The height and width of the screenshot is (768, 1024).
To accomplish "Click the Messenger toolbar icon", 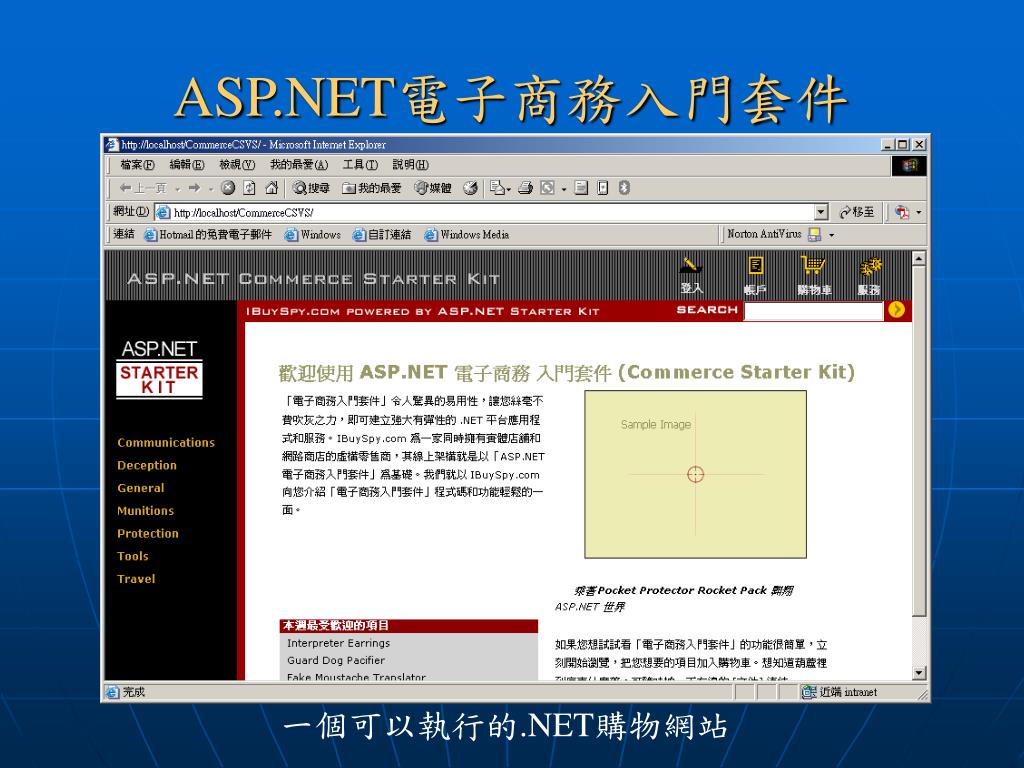I will click(x=603, y=188).
